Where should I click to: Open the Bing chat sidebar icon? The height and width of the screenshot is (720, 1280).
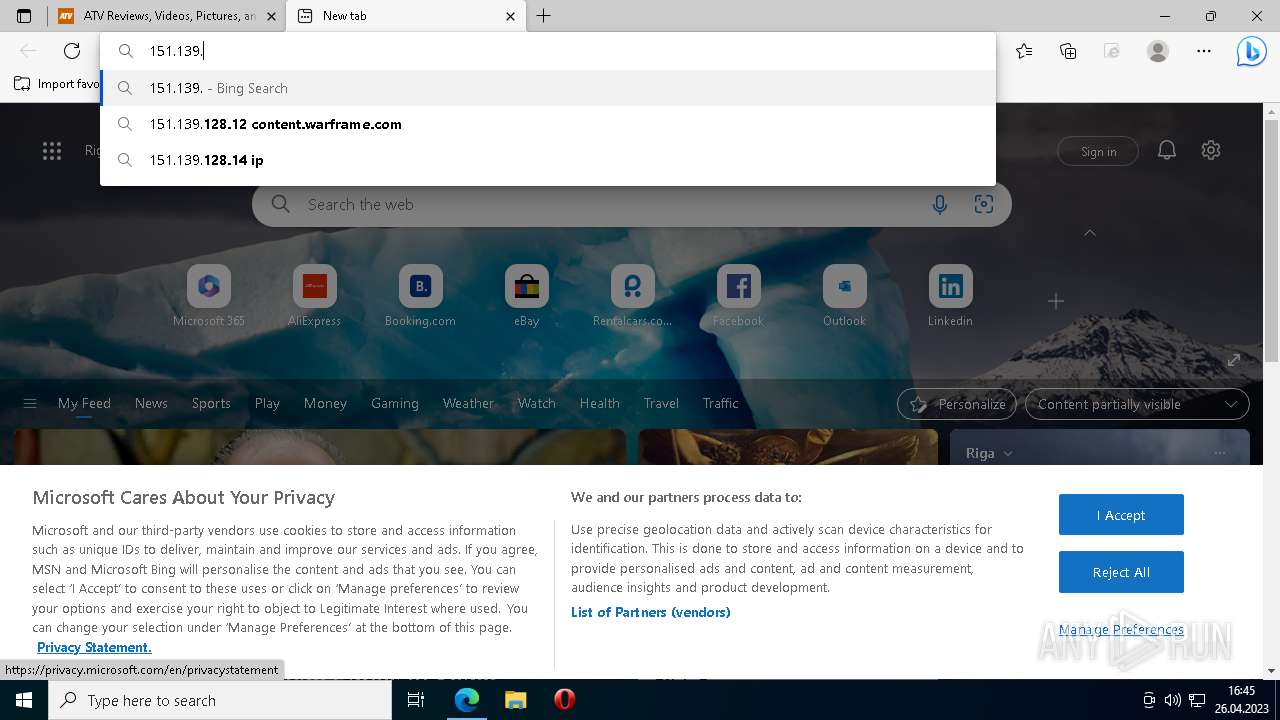[1251, 51]
